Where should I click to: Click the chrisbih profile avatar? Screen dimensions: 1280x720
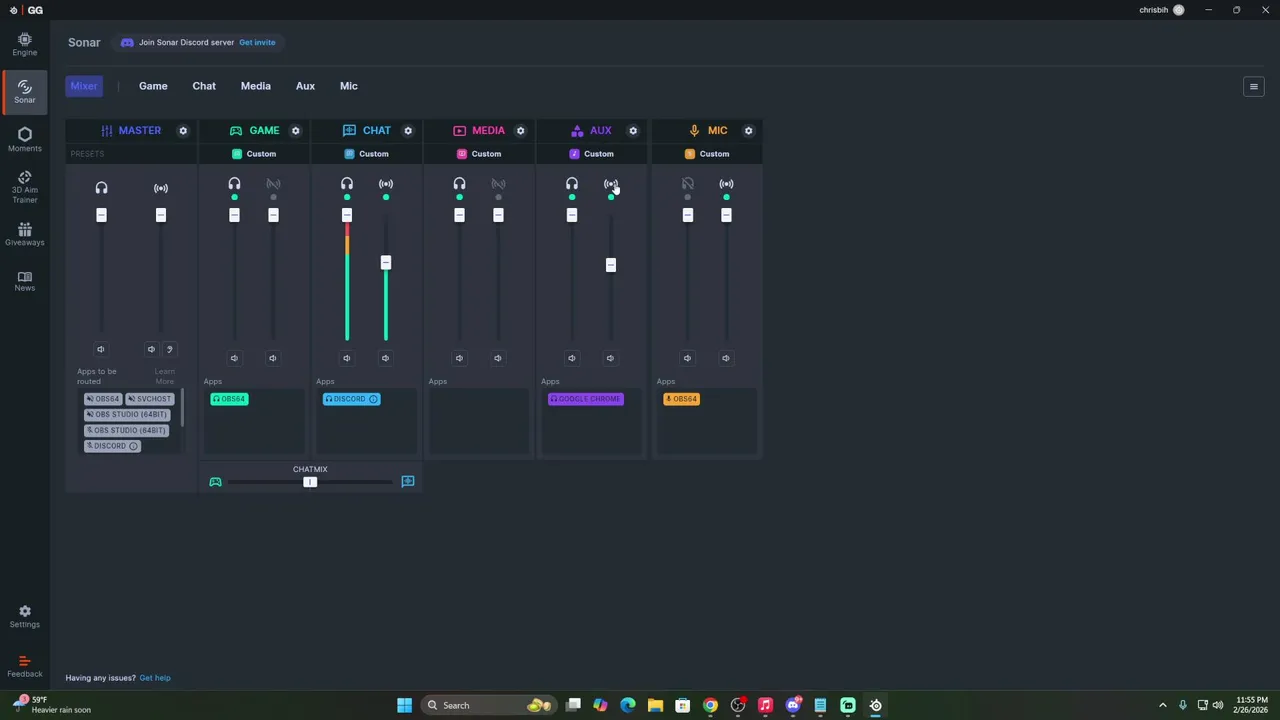tap(1178, 10)
